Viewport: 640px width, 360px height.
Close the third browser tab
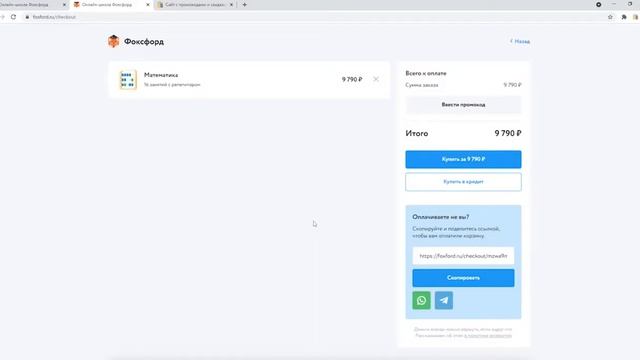click(231, 5)
